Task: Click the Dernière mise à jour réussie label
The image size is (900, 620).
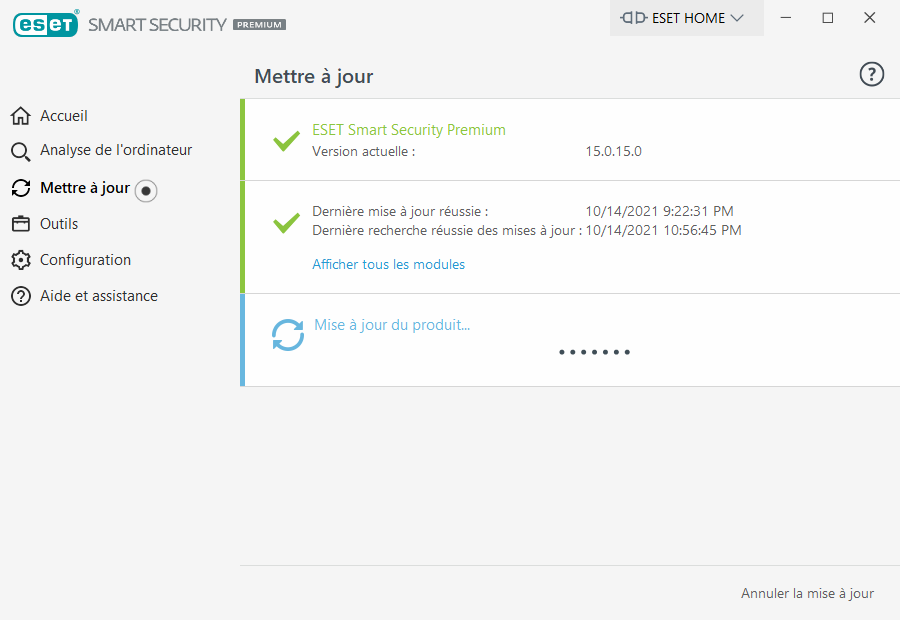Action: coord(400,212)
